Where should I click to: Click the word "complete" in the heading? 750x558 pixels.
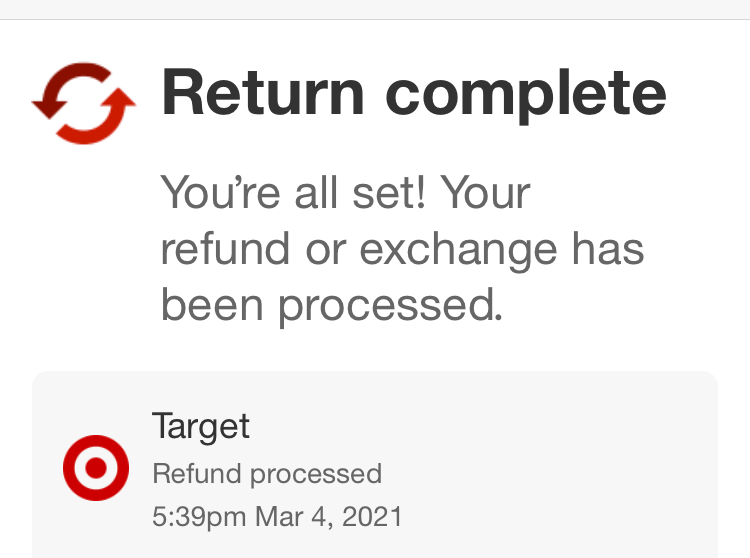pyautogui.click(x=526, y=93)
